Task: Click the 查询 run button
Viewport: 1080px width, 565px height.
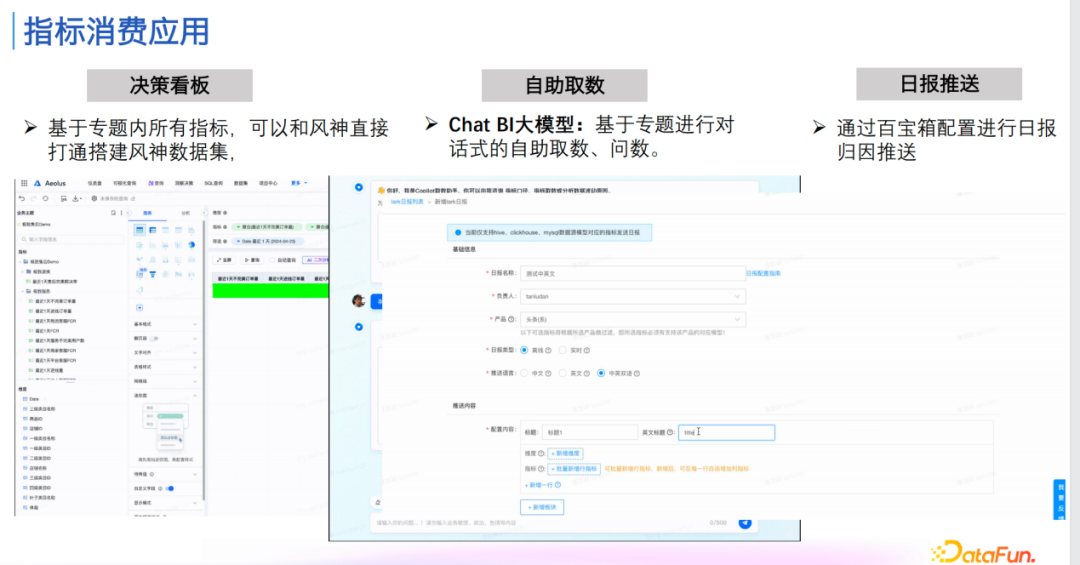Action: (x=252, y=260)
